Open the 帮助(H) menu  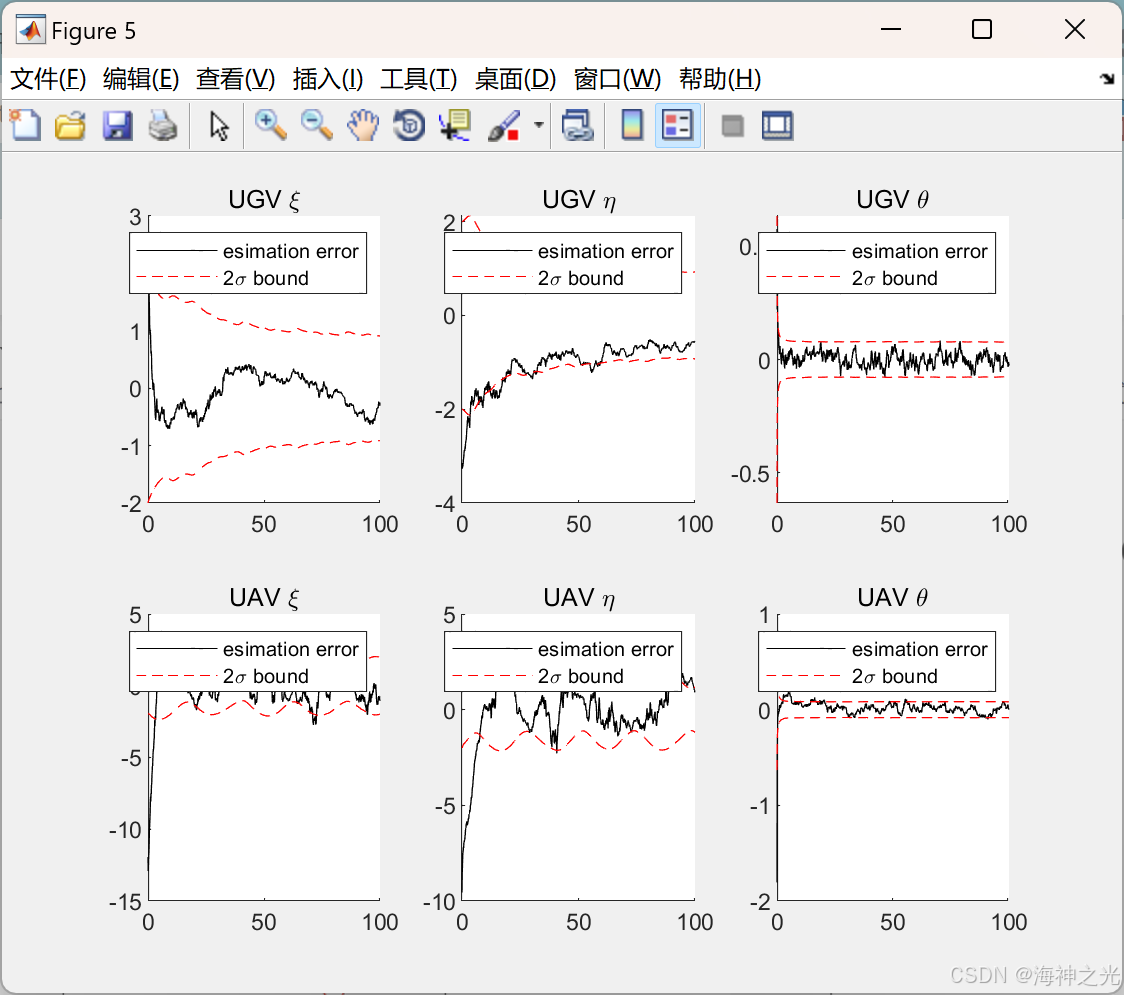[720, 79]
